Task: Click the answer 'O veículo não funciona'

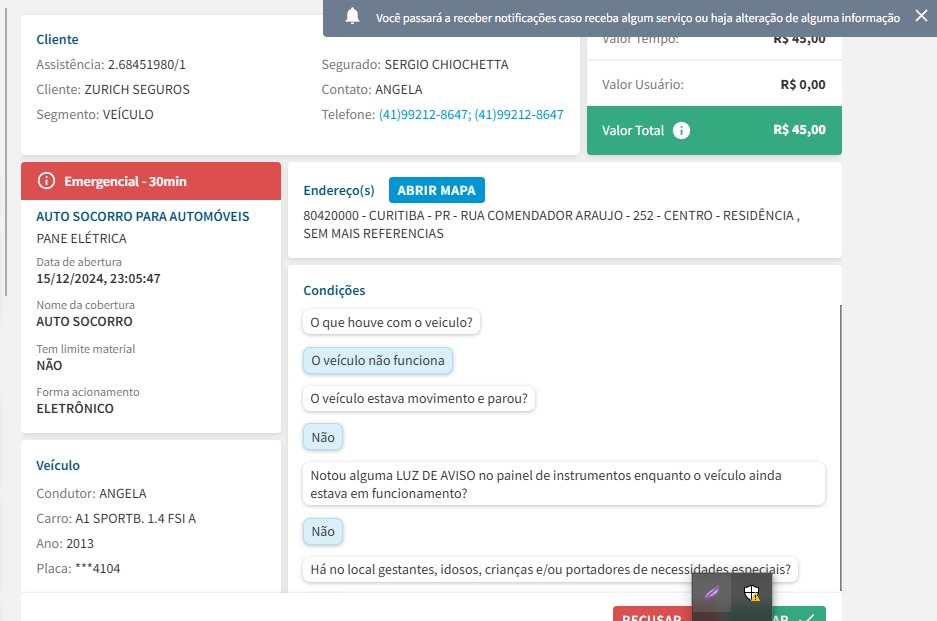Action: click(x=378, y=360)
